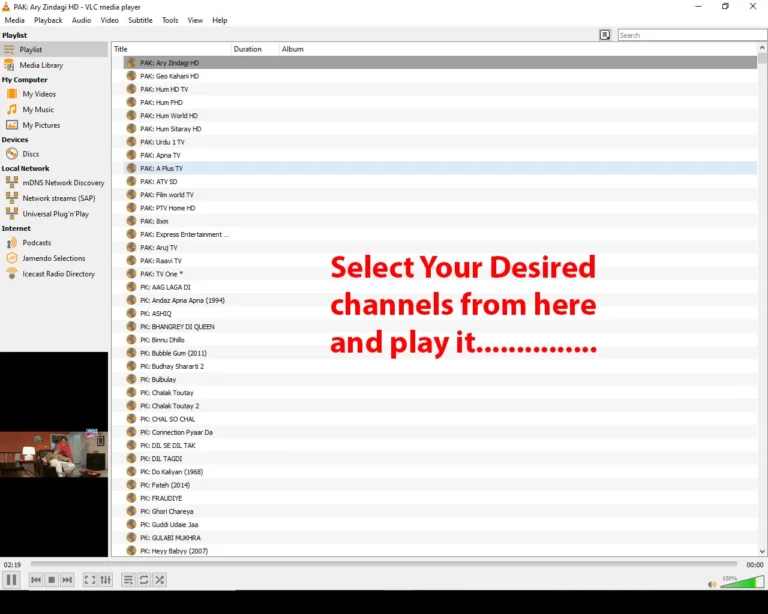Select PAK: Geo Kahani HD channel

coord(169,76)
